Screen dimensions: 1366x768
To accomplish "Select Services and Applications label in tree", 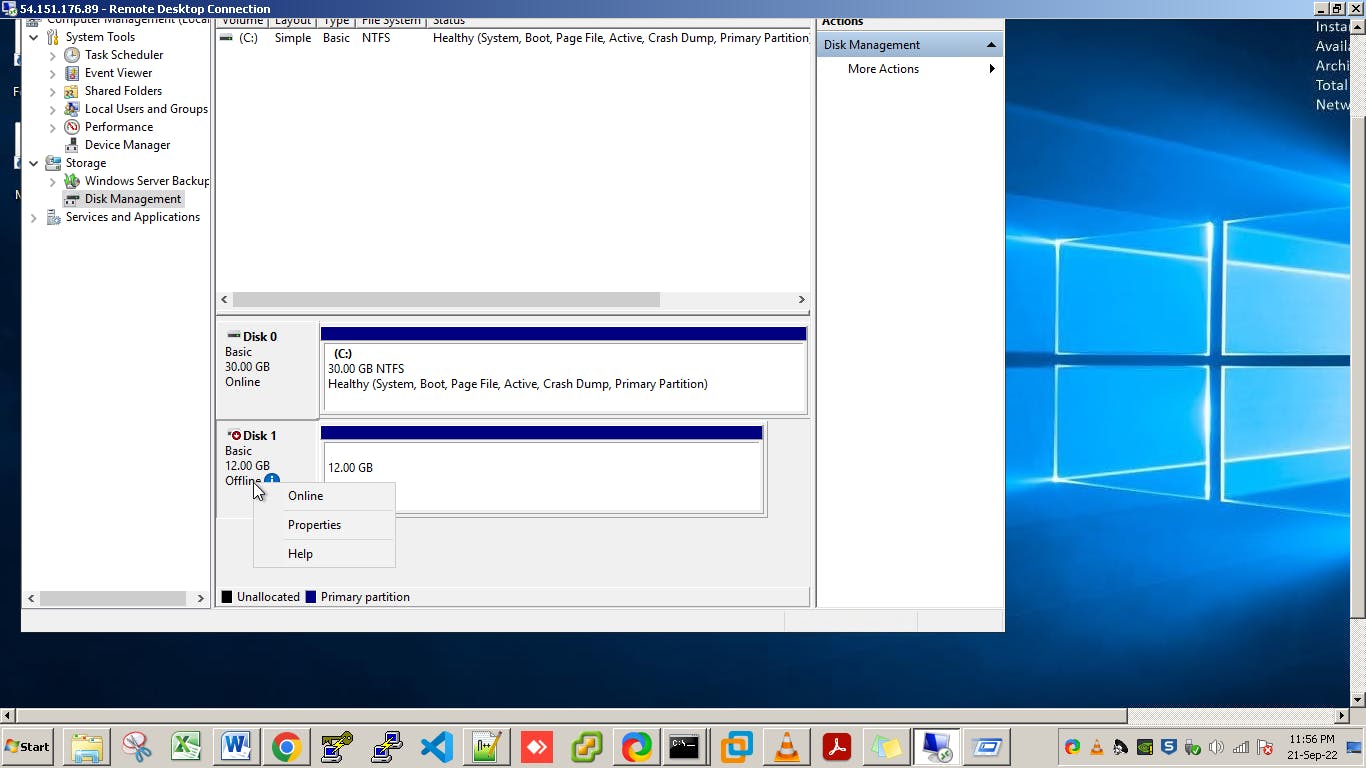I will (x=133, y=217).
